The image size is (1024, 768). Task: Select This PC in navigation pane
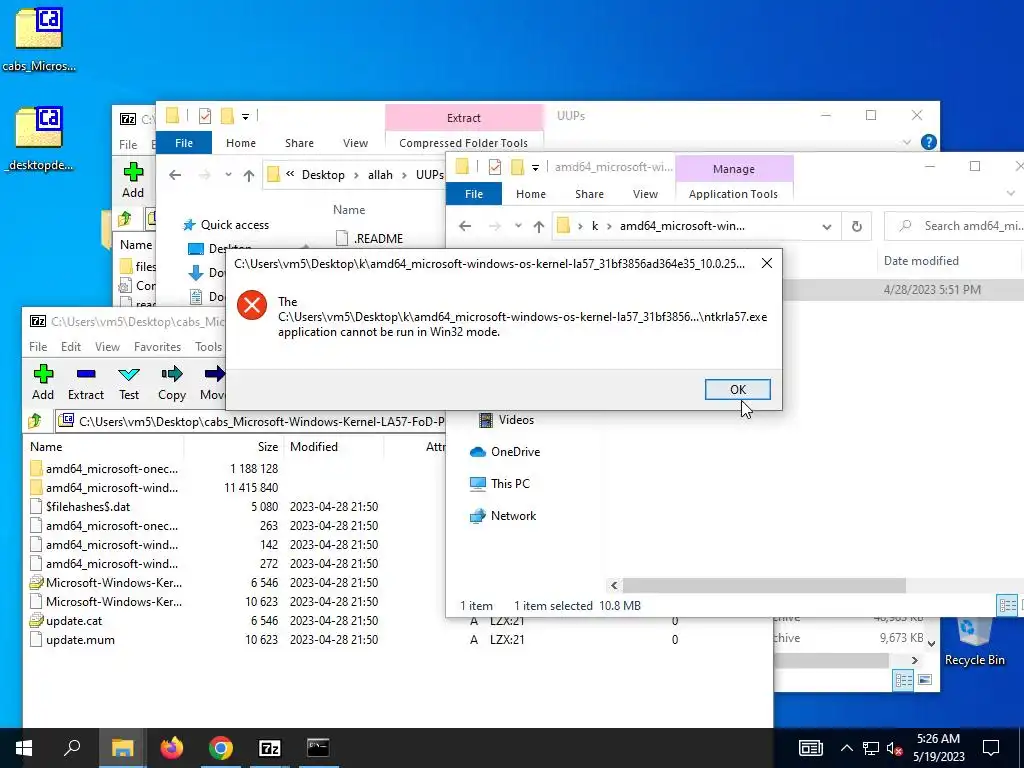tap(500, 484)
